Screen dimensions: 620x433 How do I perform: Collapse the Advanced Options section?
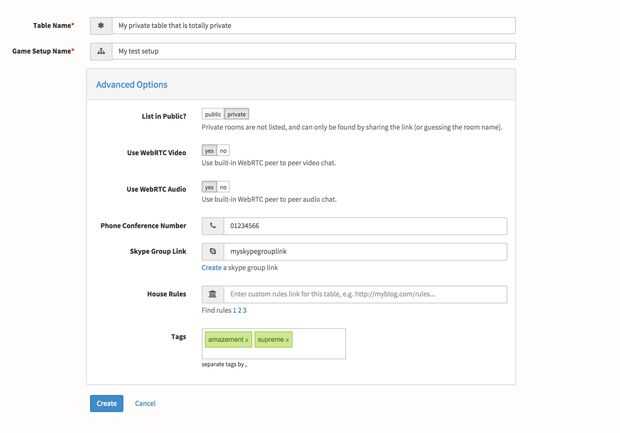coord(132,85)
